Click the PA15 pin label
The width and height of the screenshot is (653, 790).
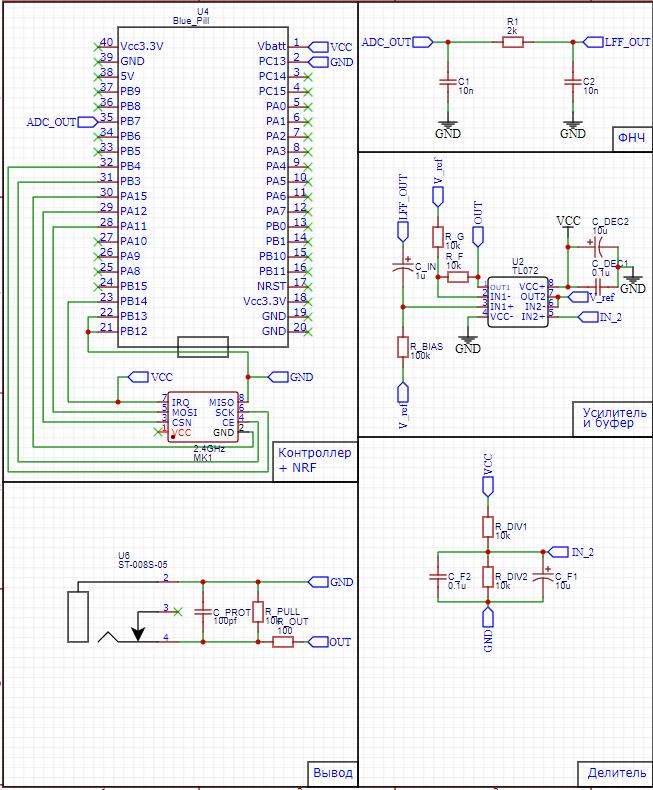(134, 196)
